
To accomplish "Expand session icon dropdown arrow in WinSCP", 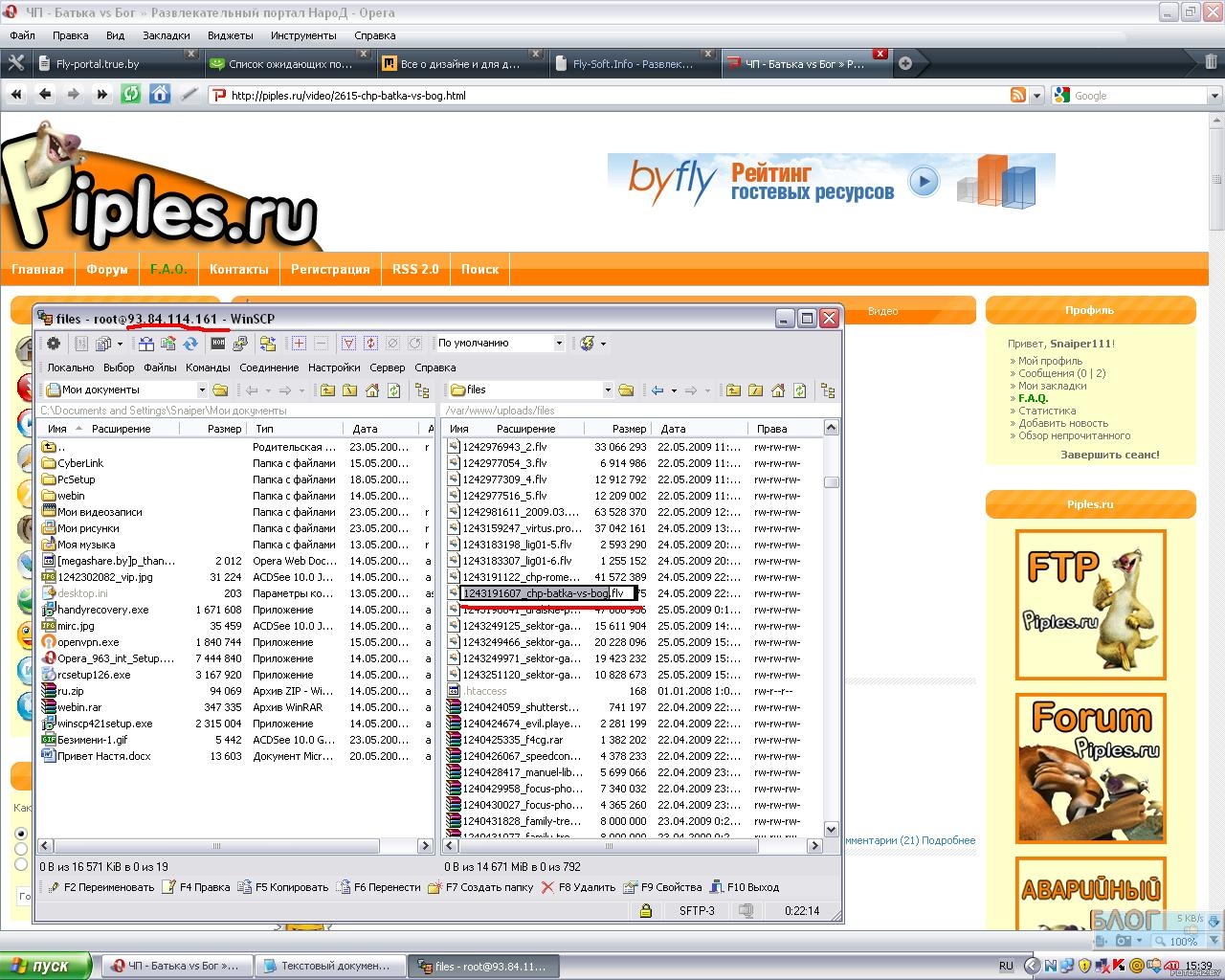I will click(603, 344).
